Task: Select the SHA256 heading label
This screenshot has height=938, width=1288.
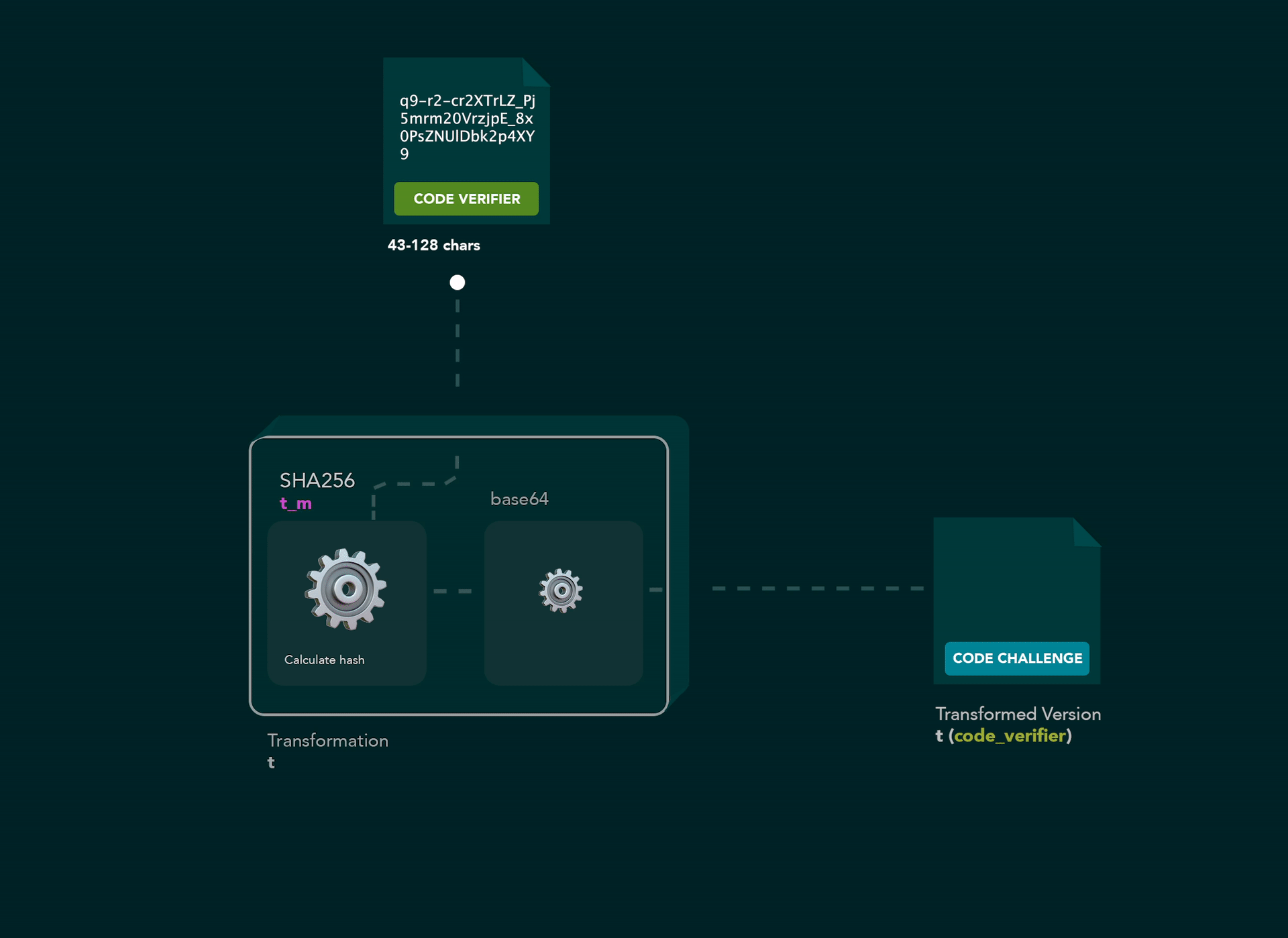Action: (317, 480)
